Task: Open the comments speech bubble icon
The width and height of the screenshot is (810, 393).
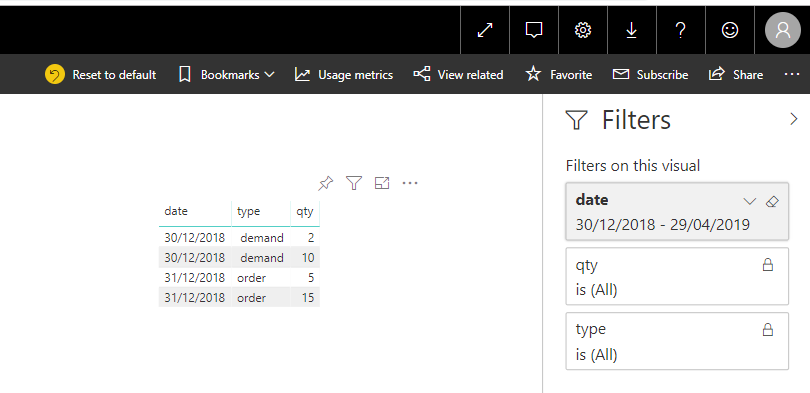Action: coord(534,30)
